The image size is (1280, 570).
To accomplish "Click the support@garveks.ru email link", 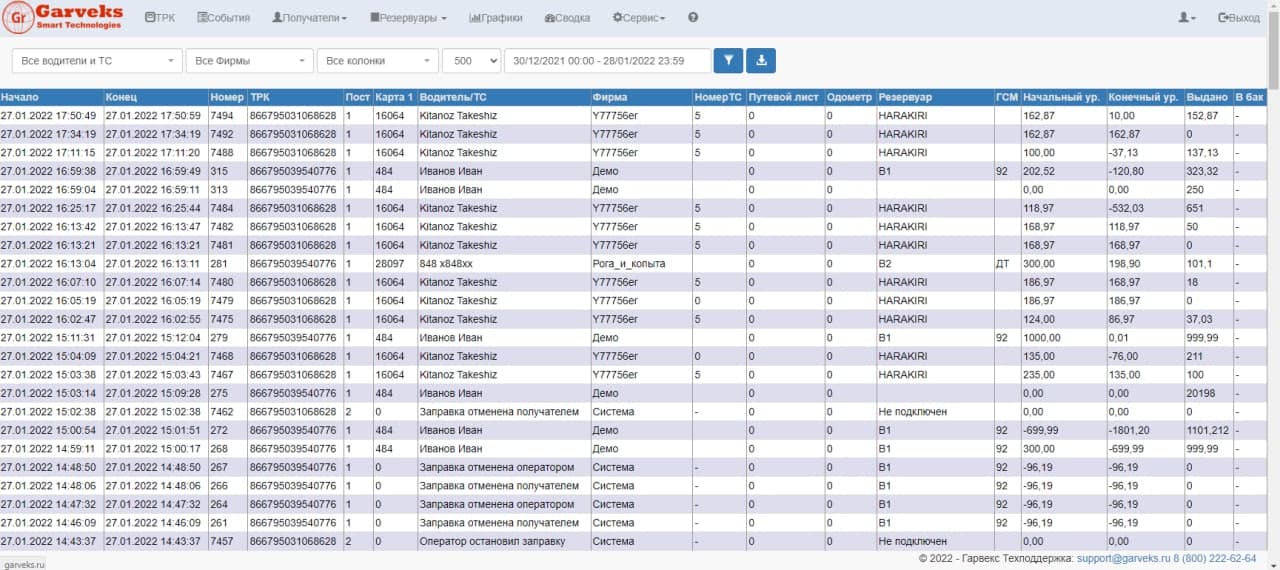I will (x=1124, y=558).
